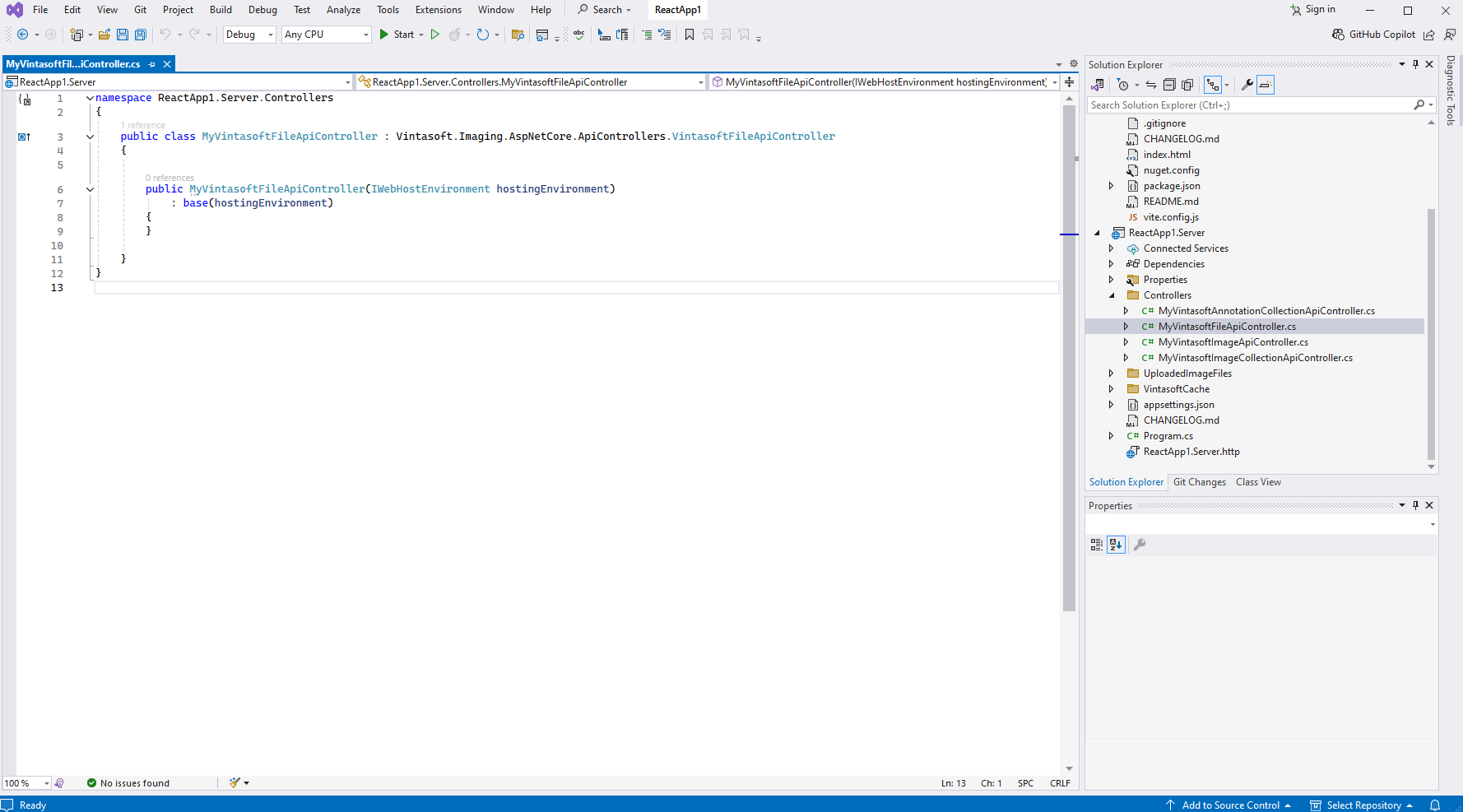This screenshot has height=812, width=1463.
Task: Click the Search Solution Explorer input field
Action: tap(1248, 105)
